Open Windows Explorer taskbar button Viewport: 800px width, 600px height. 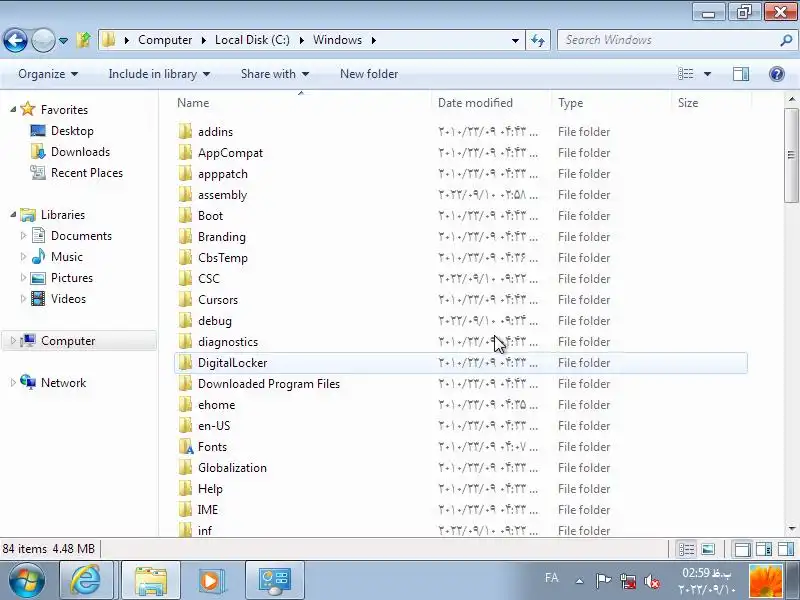pyautogui.click(x=150, y=581)
